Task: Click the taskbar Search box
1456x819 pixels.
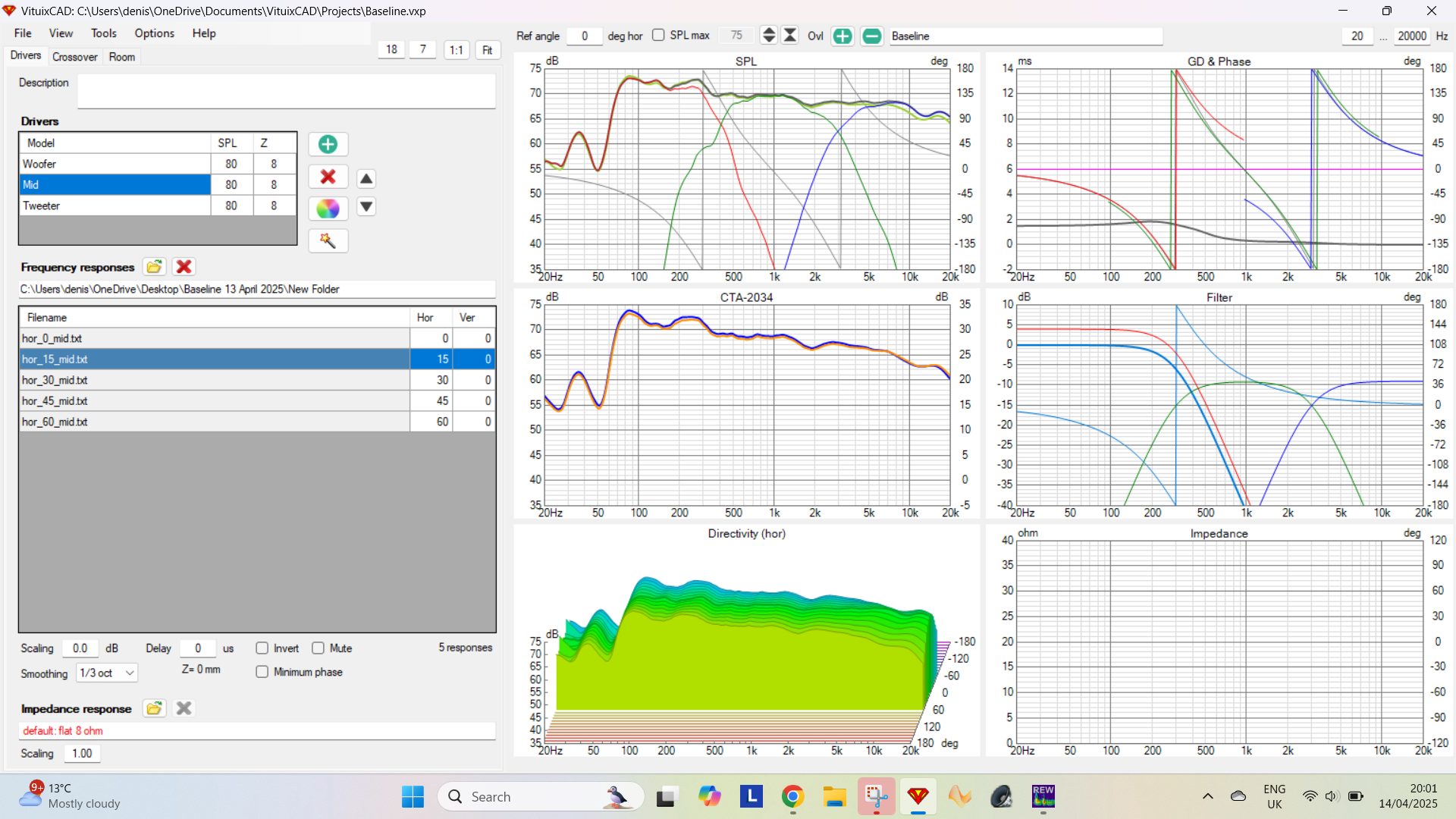Action: point(541,796)
